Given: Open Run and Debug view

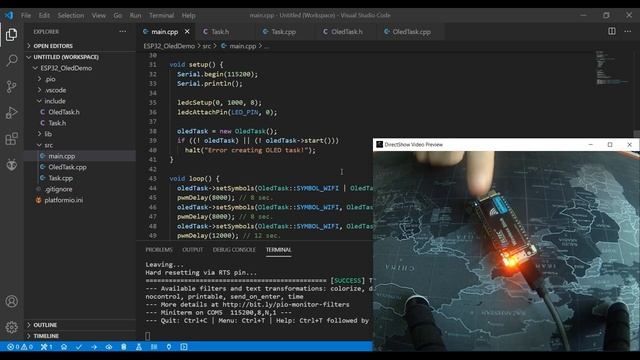Looking at the screenshot, I should [x=11, y=113].
